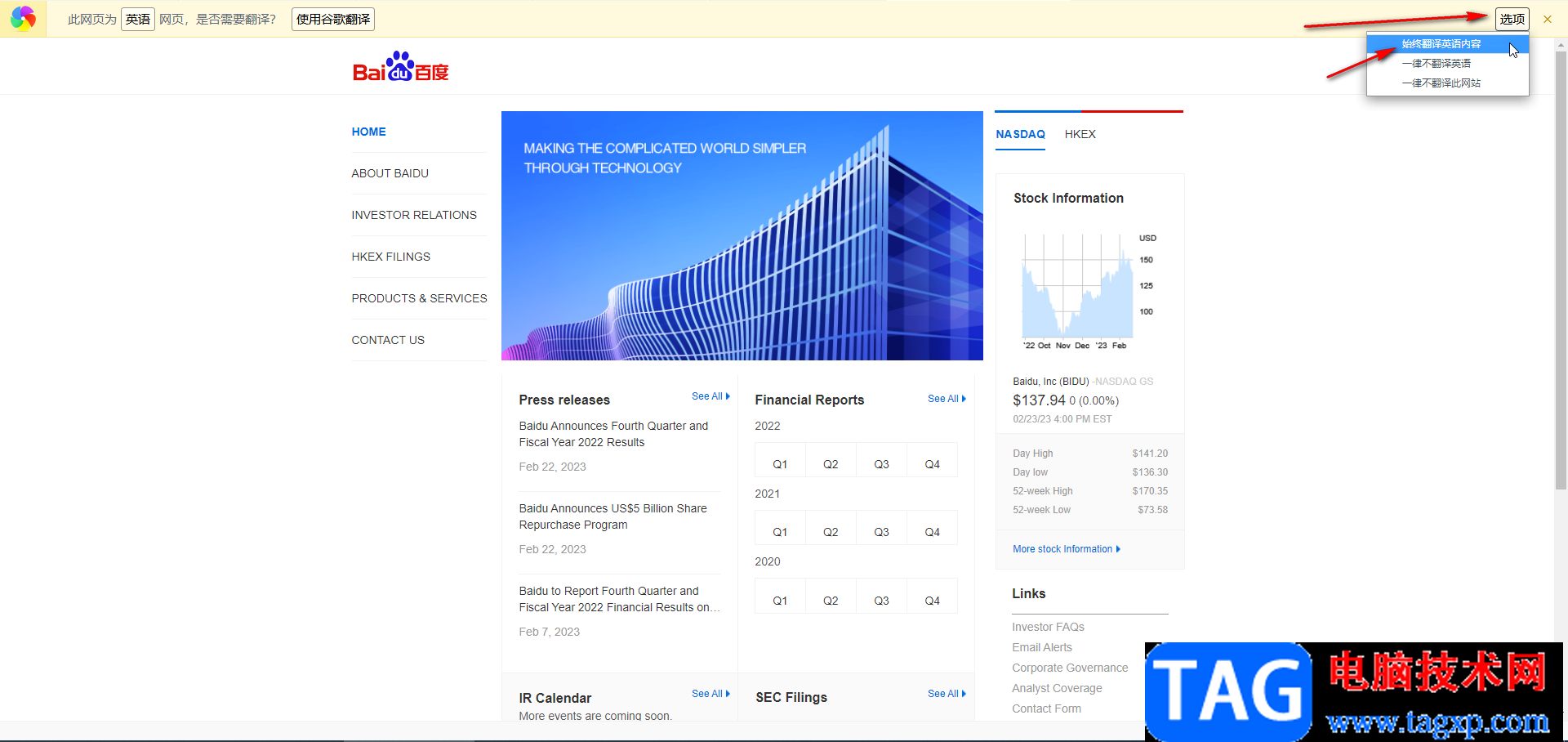Select 一律不翻译此网站 menu option

(1441, 83)
